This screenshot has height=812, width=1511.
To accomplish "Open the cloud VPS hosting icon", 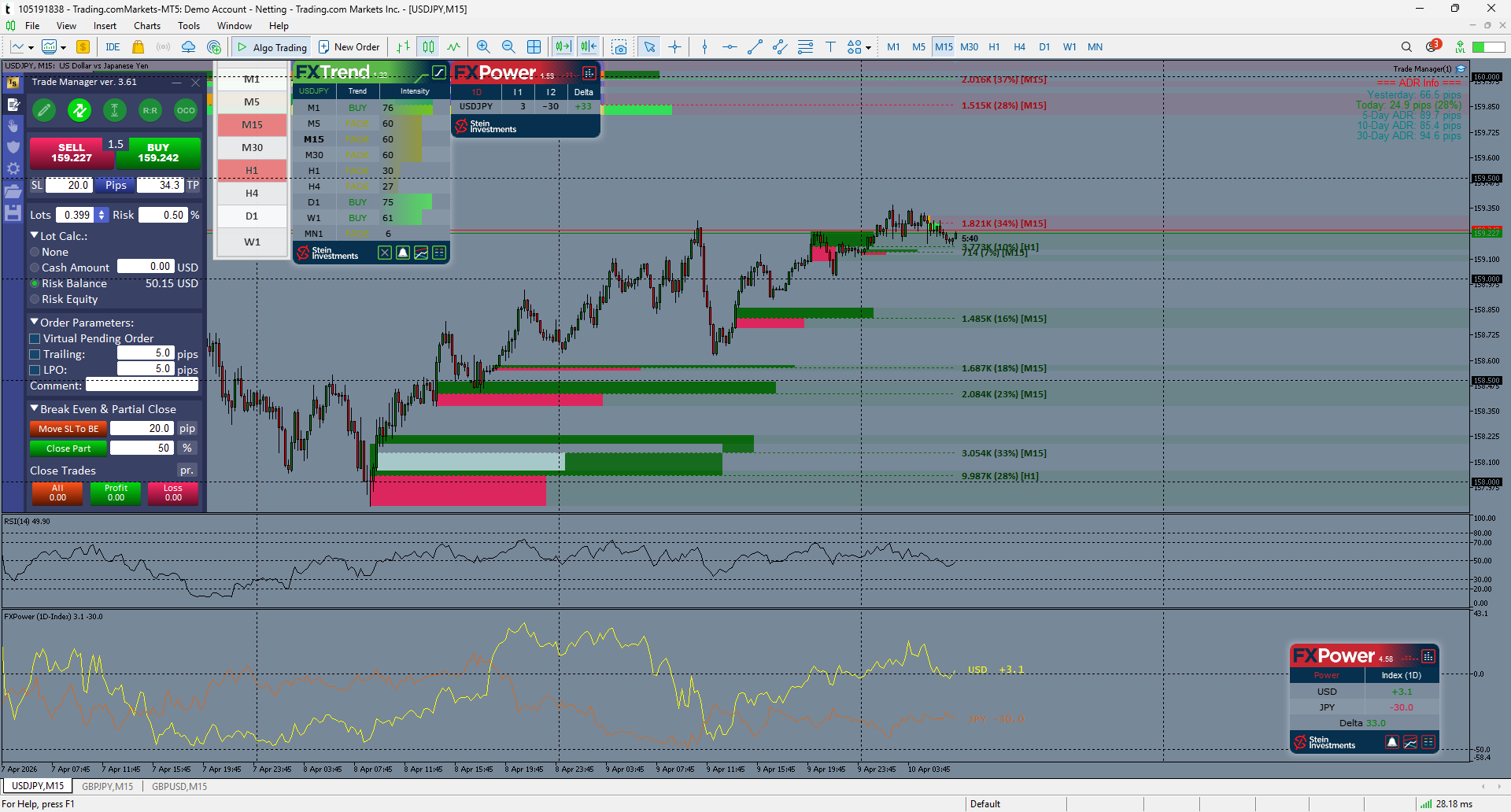I will tap(188, 47).
